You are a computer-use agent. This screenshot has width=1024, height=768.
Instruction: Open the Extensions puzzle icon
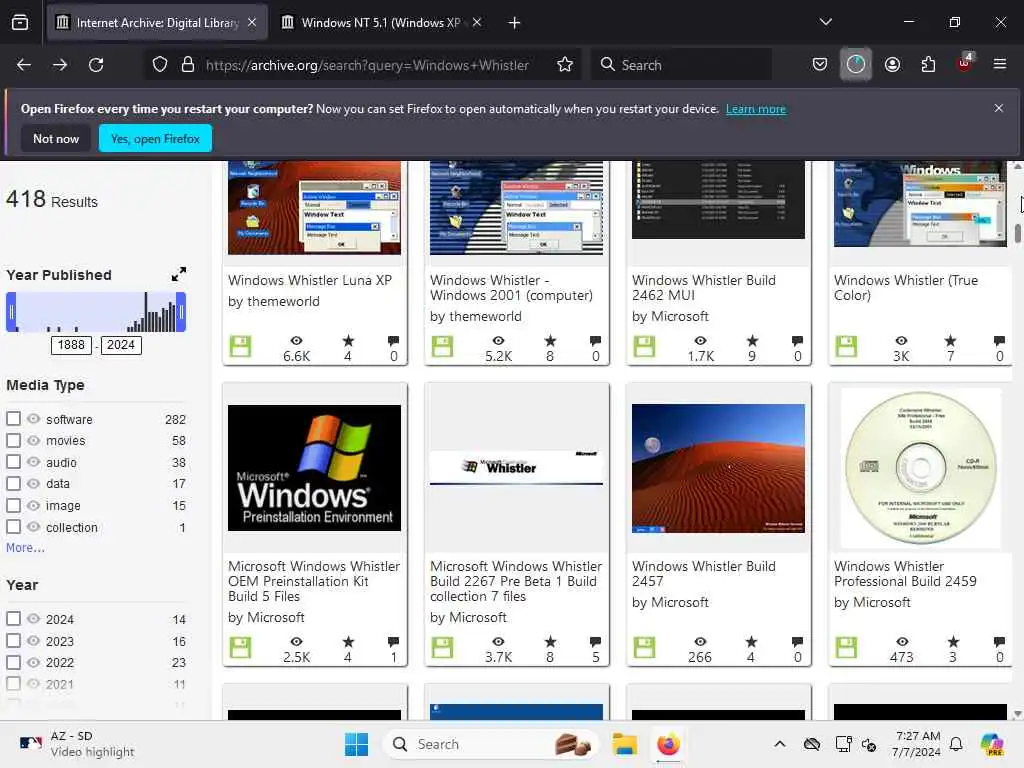coord(928,65)
